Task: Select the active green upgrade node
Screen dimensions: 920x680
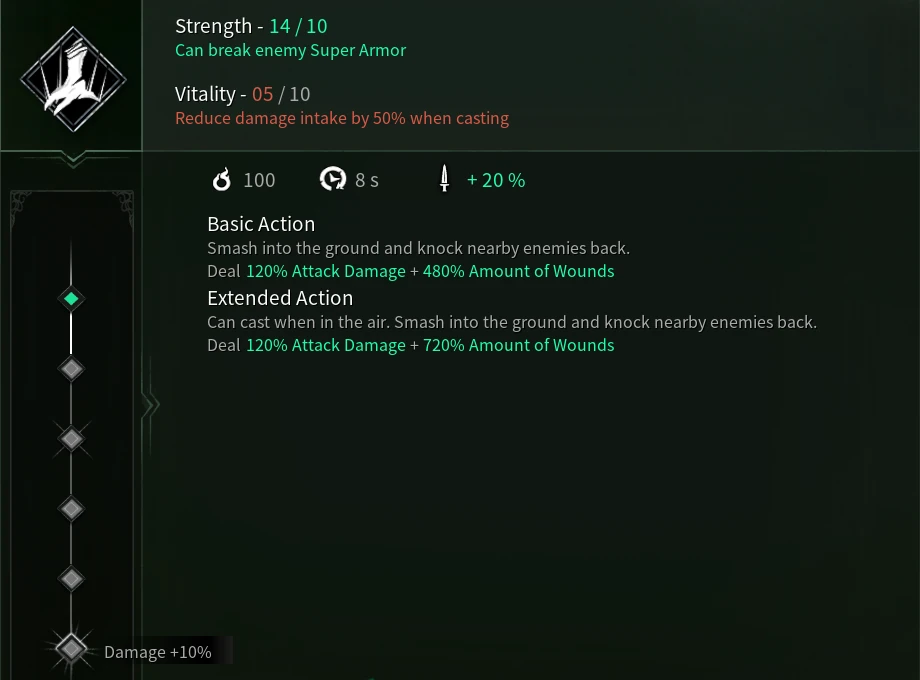Action: click(x=71, y=298)
